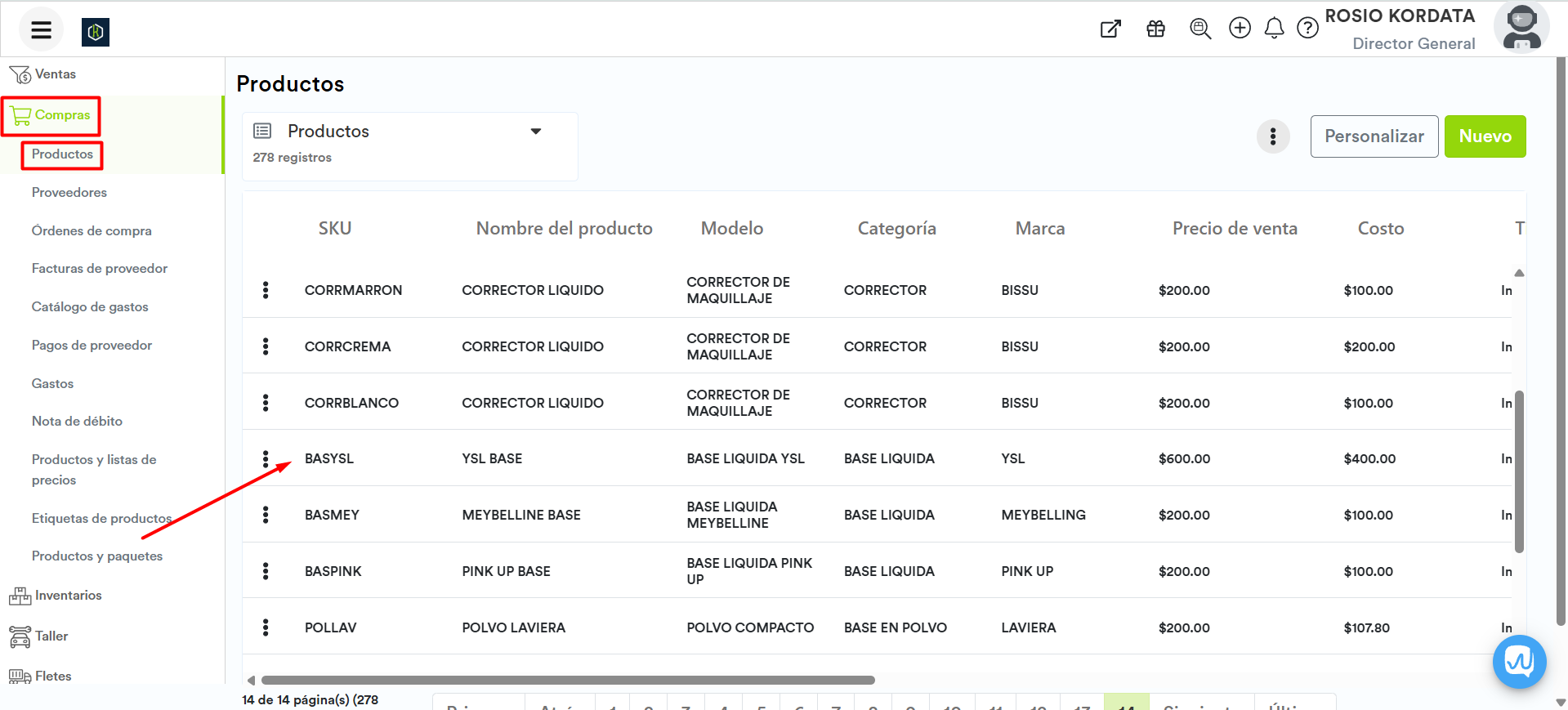Click the plus circle quick-add icon
Viewport: 1568px width, 710px height.
[x=1240, y=29]
